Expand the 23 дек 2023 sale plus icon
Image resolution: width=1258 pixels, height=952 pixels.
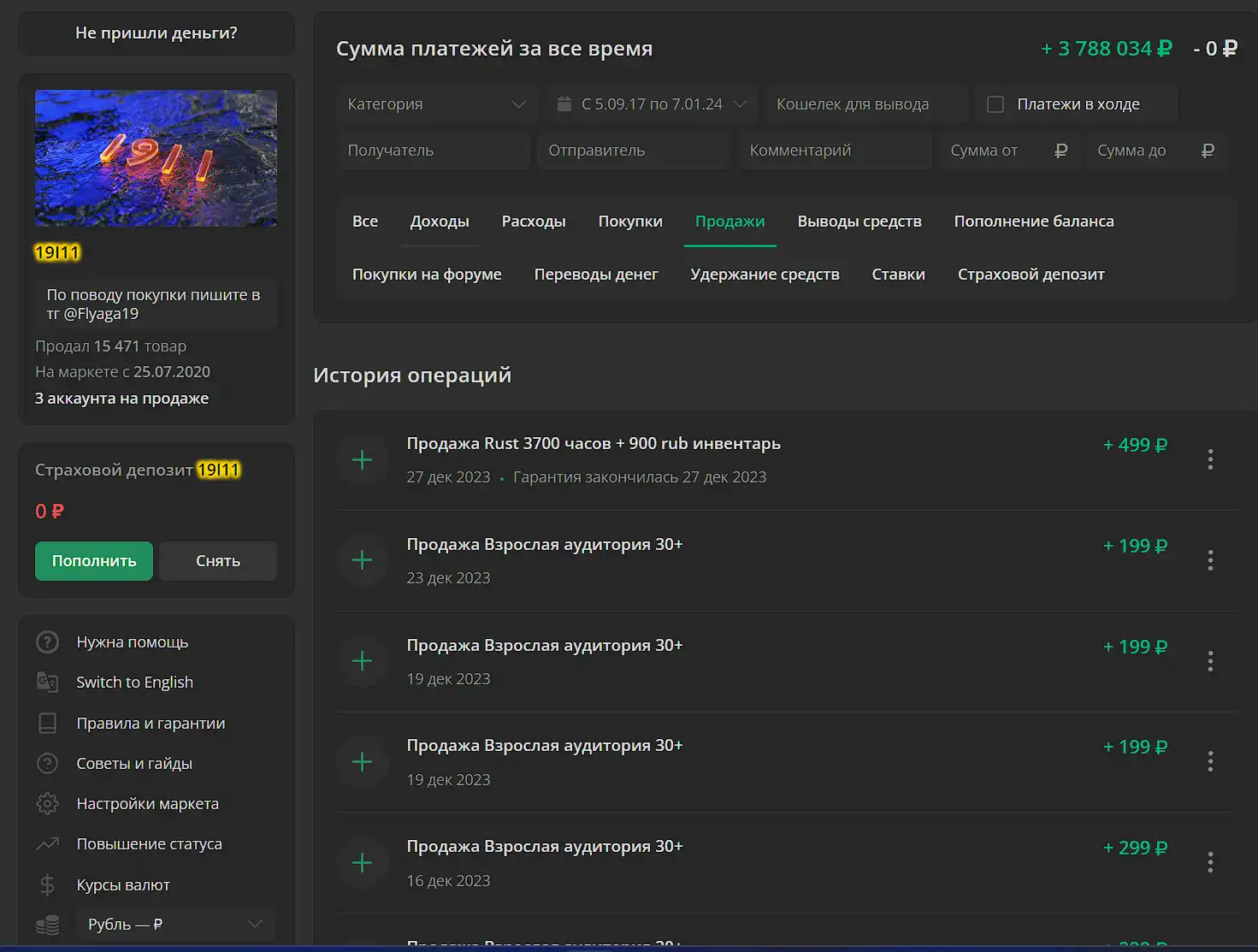pyautogui.click(x=362, y=560)
